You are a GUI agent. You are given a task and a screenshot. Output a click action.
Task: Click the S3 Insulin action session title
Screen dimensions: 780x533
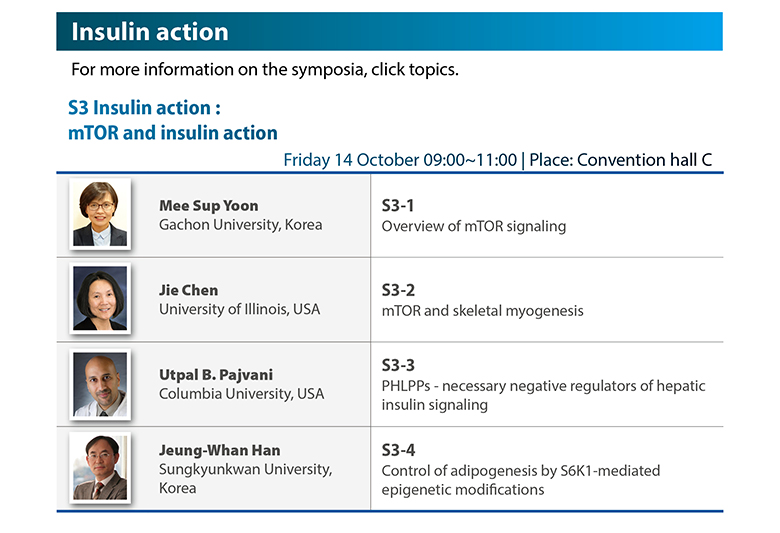[x=173, y=120]
